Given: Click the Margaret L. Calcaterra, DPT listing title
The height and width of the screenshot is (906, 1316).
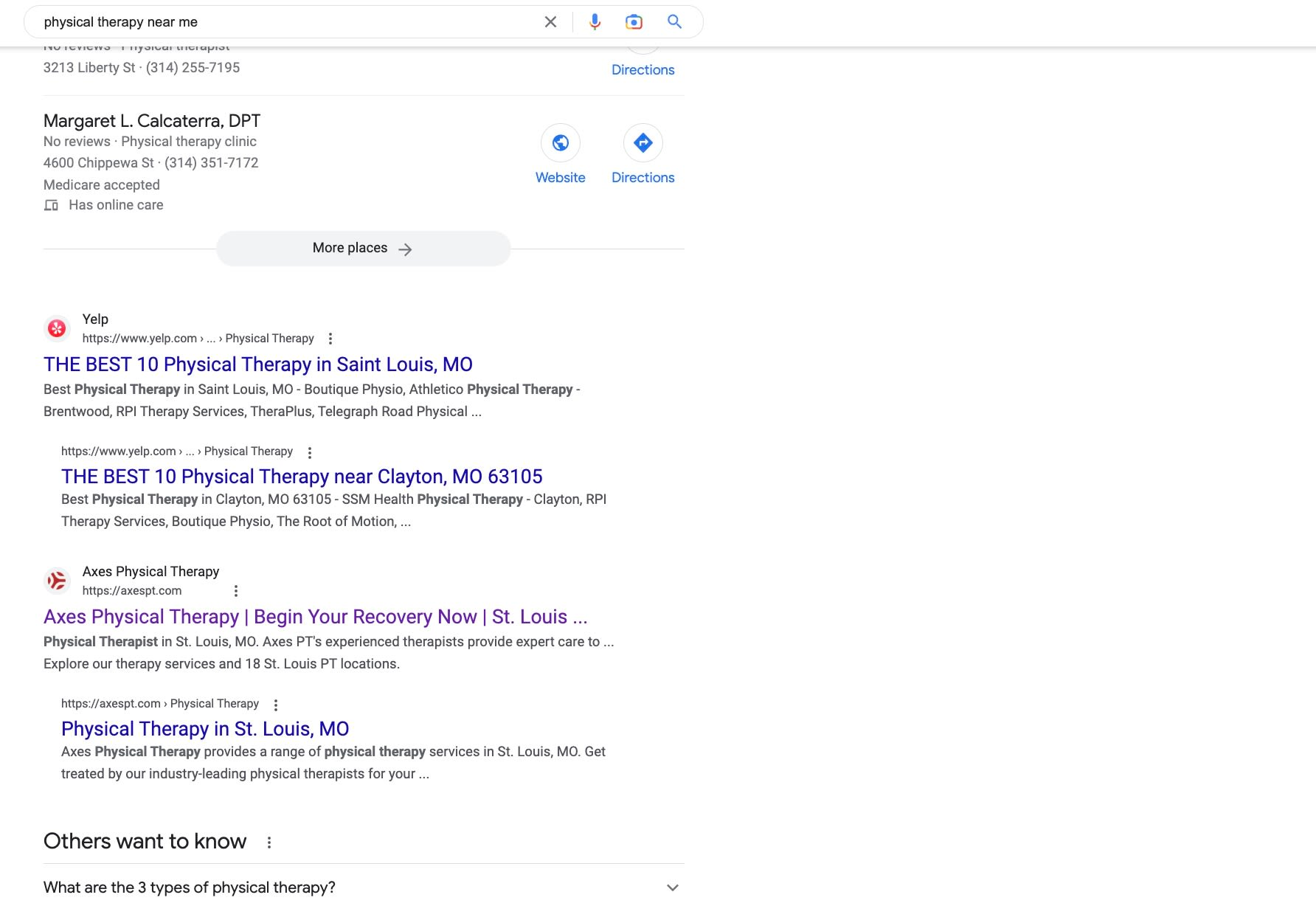Looking at the screenshot, I should click(152, 121).
